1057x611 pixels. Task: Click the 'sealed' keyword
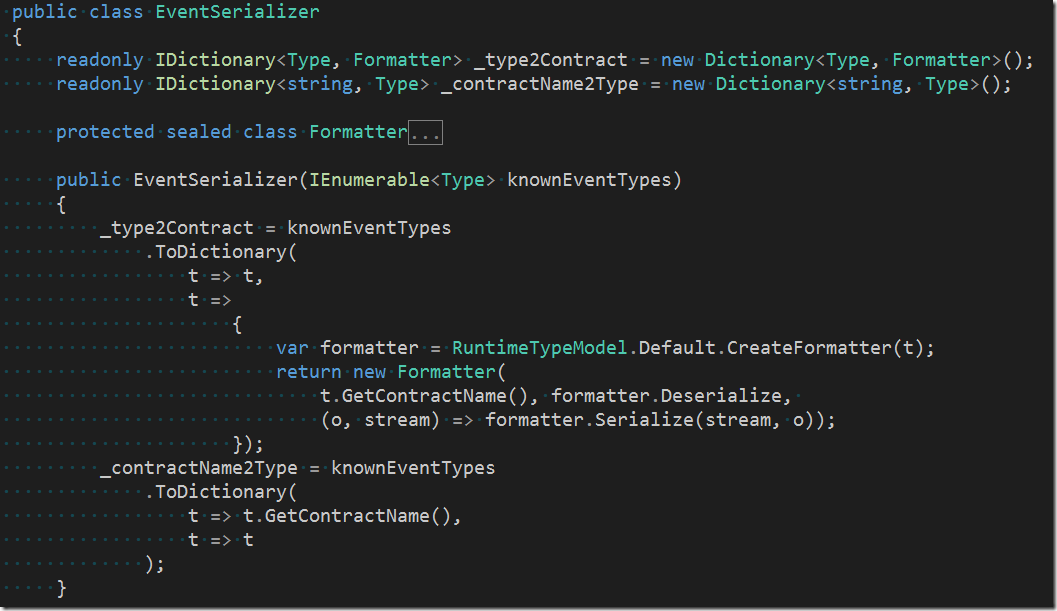(199, 132)
